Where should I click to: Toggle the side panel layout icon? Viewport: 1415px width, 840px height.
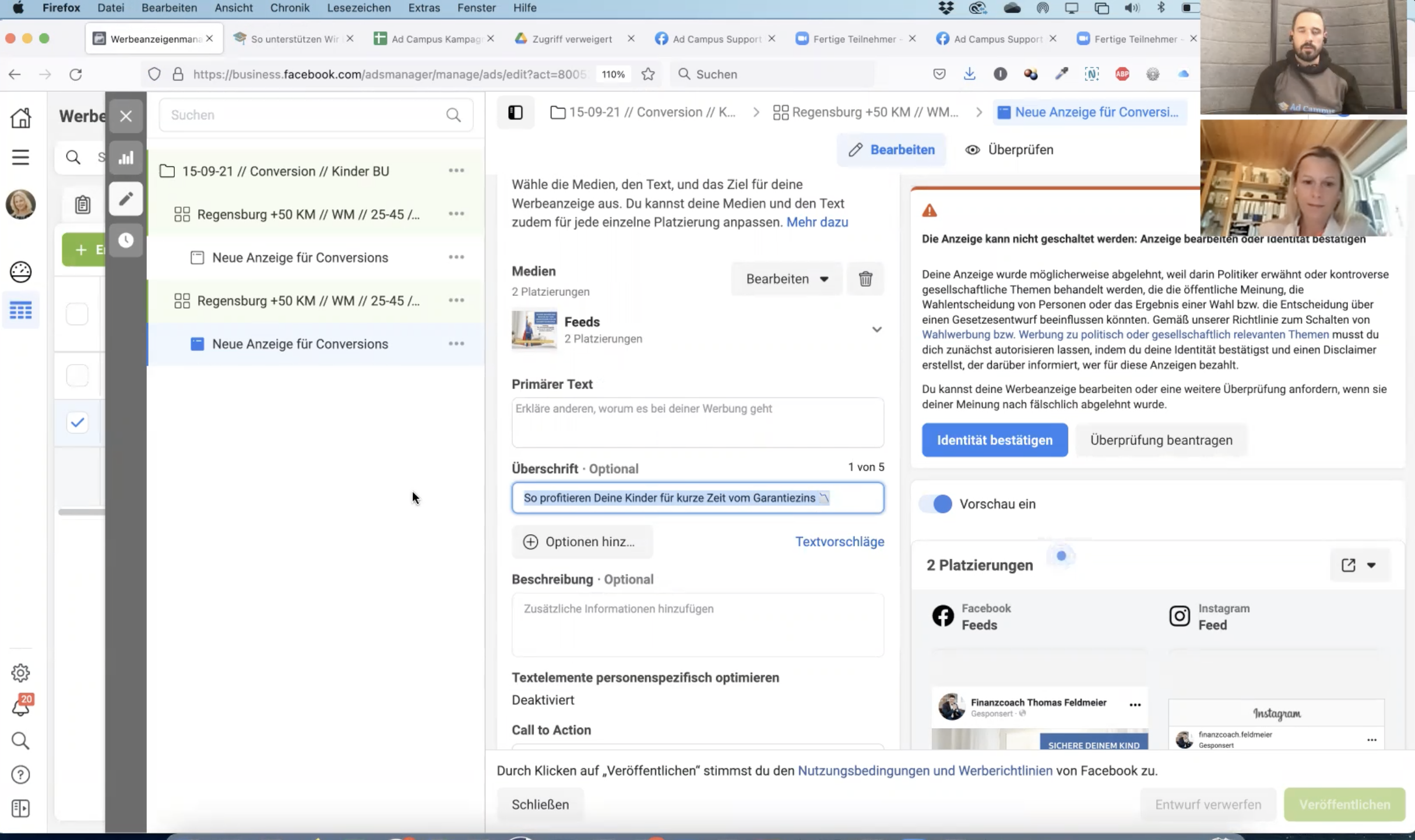516,112
